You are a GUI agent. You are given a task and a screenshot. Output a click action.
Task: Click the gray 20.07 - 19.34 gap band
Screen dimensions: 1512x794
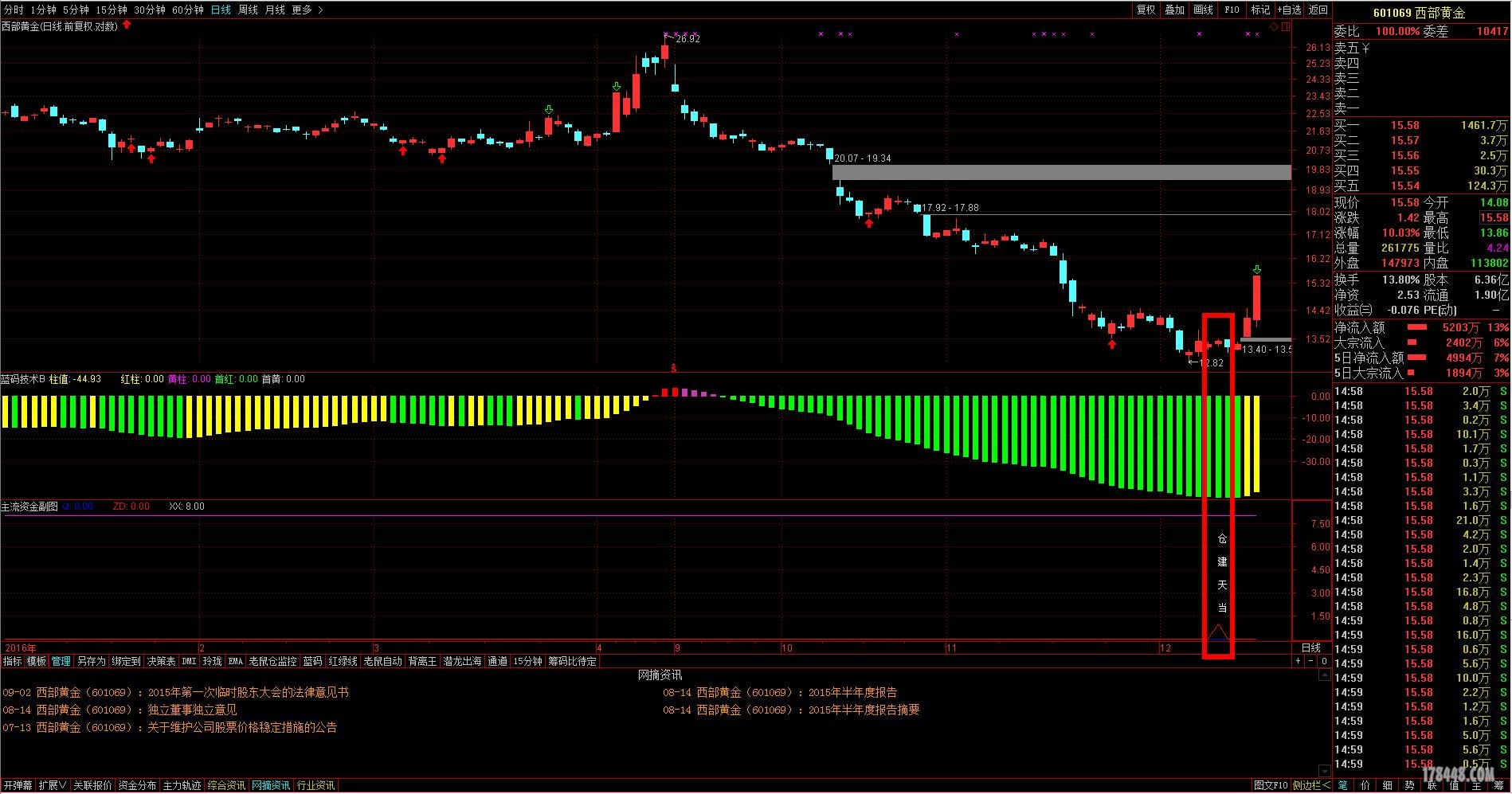coord(1061,172)
